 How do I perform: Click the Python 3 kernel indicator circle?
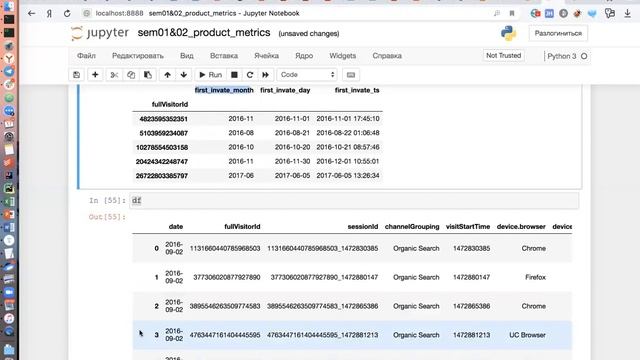pos(584,56)
